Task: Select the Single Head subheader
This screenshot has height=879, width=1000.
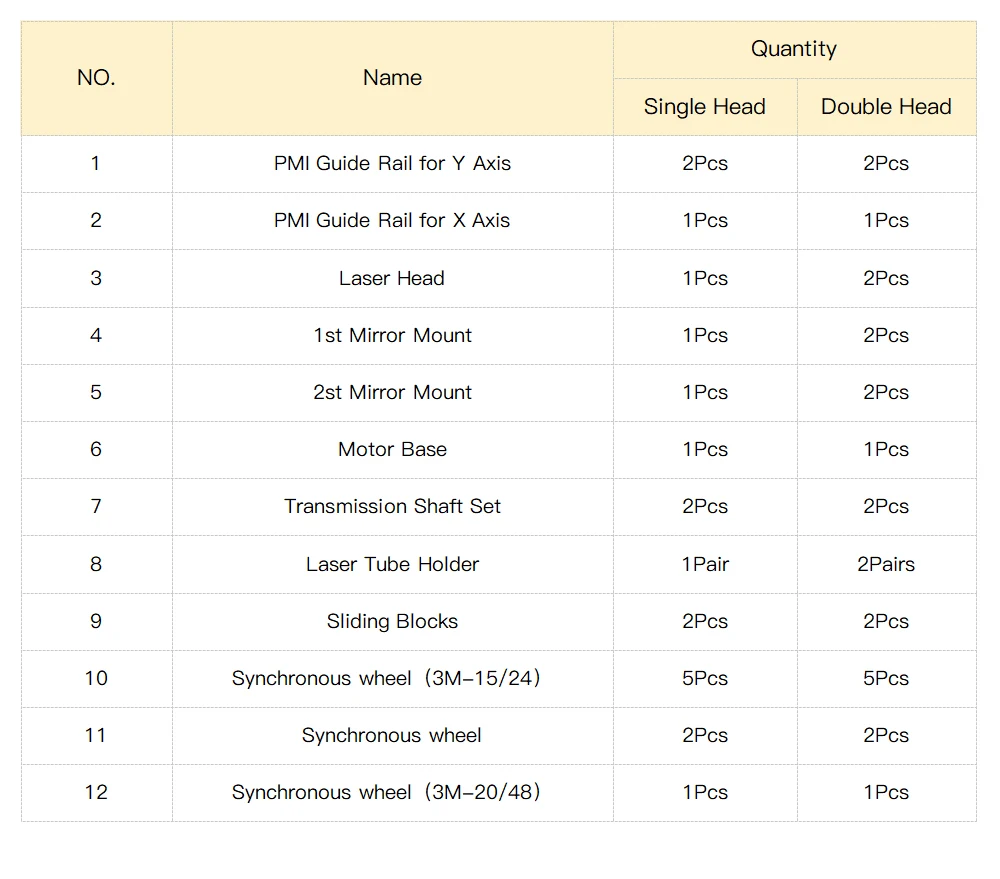Action: coord(704,107)
